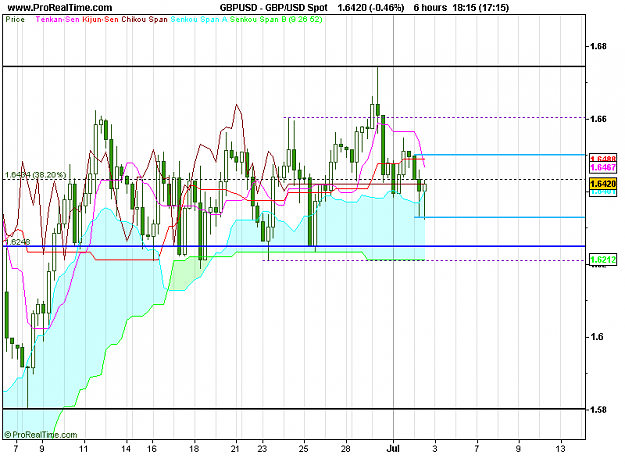This screenshot has width=625, height=469.
Task: Click the 13 date axis label
Action: click(561, 449)
